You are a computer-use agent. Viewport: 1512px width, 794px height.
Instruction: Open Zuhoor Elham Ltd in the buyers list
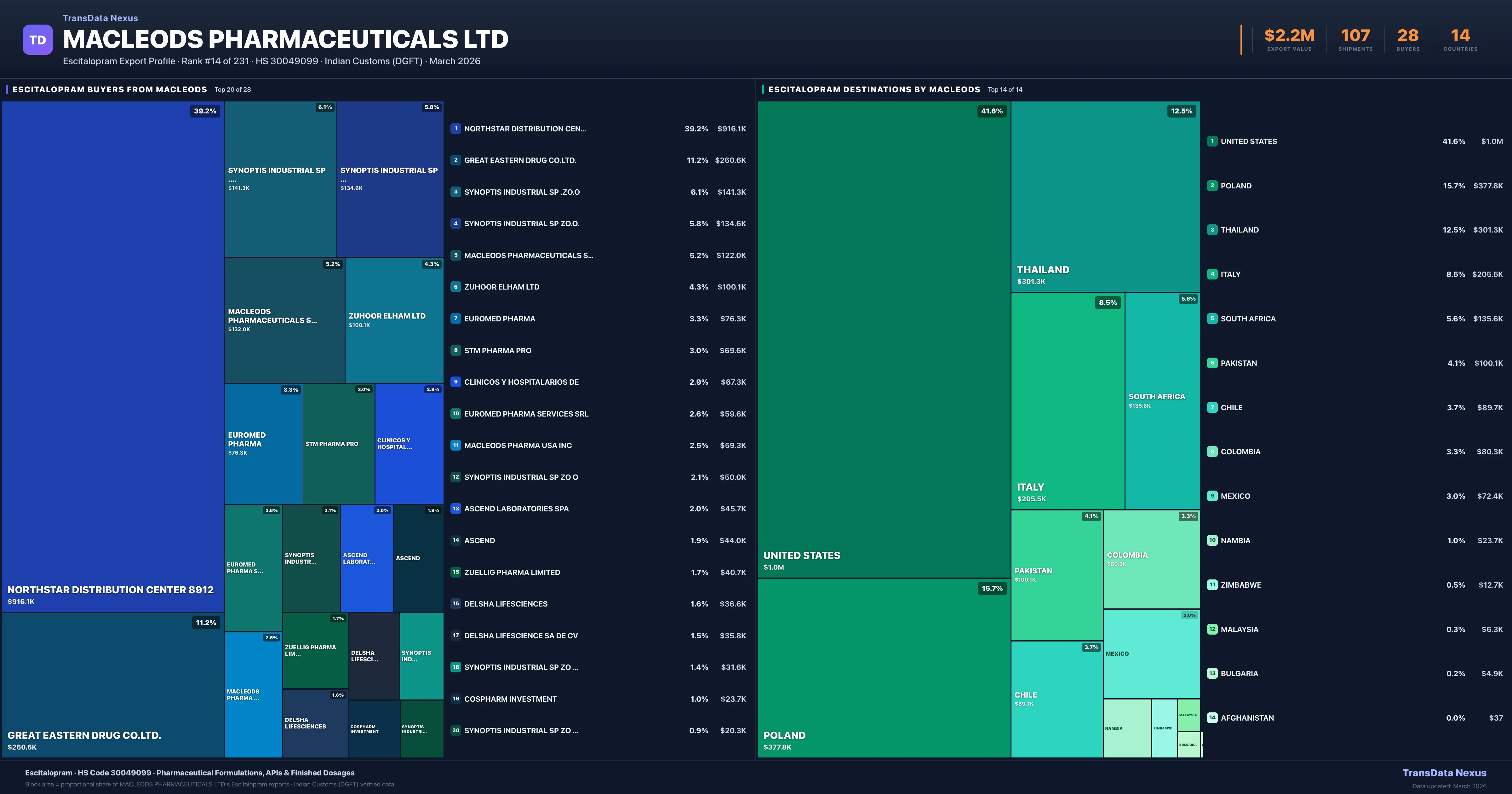click(501, 287)
